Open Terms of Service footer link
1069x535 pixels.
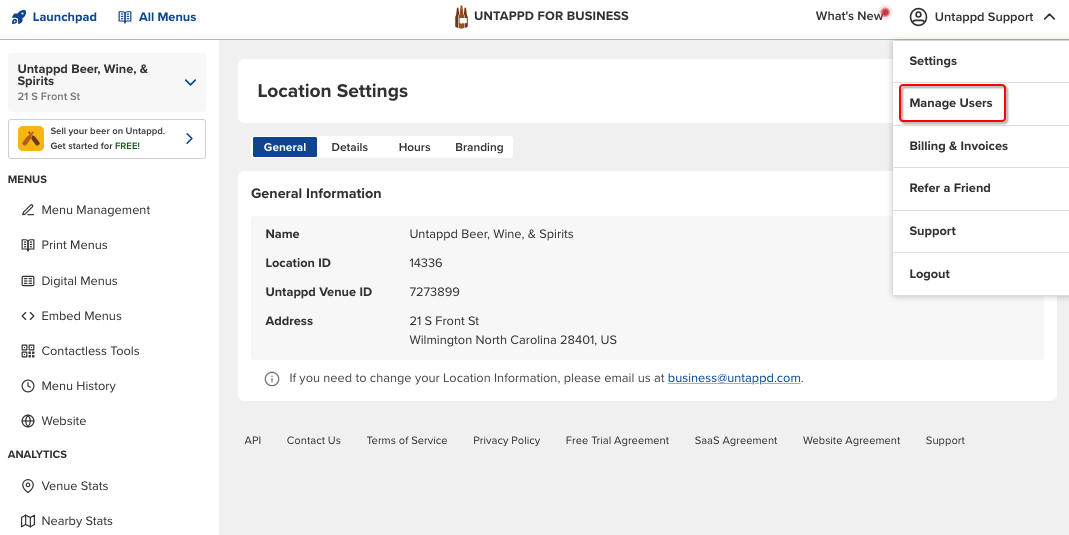pos(407,441)
